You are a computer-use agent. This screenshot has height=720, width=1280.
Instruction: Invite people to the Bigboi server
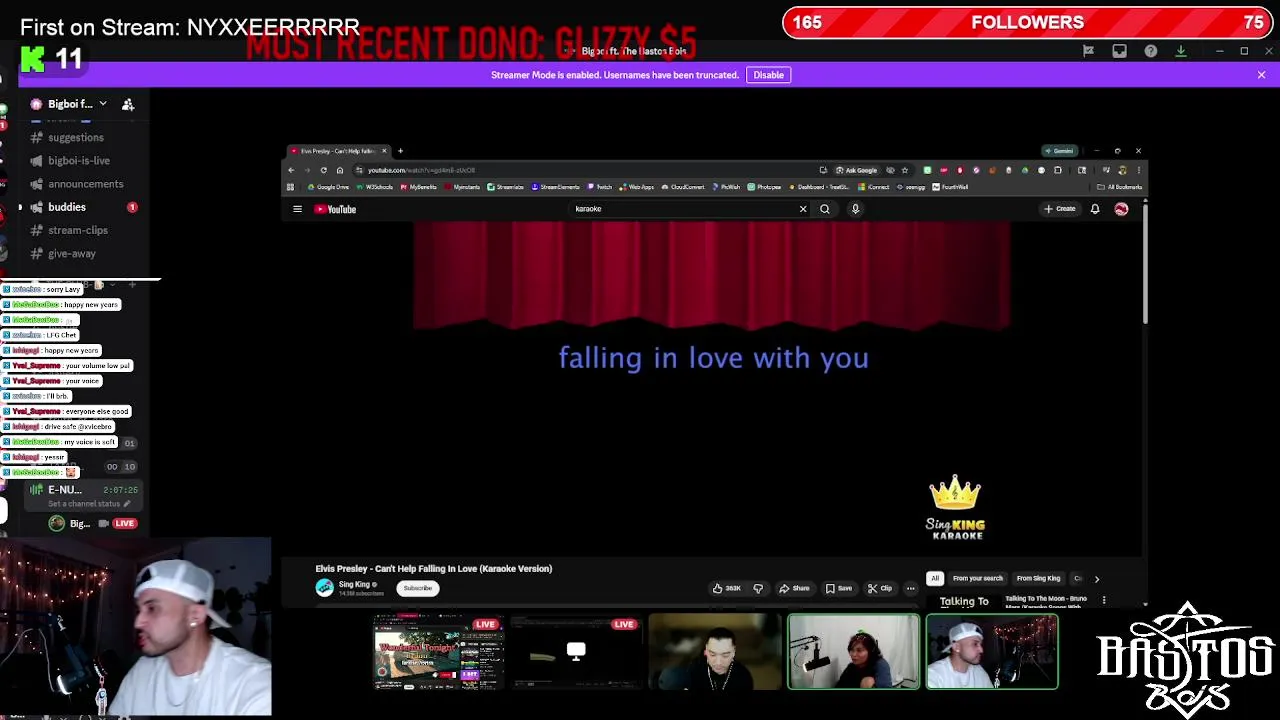coord(128,104)
